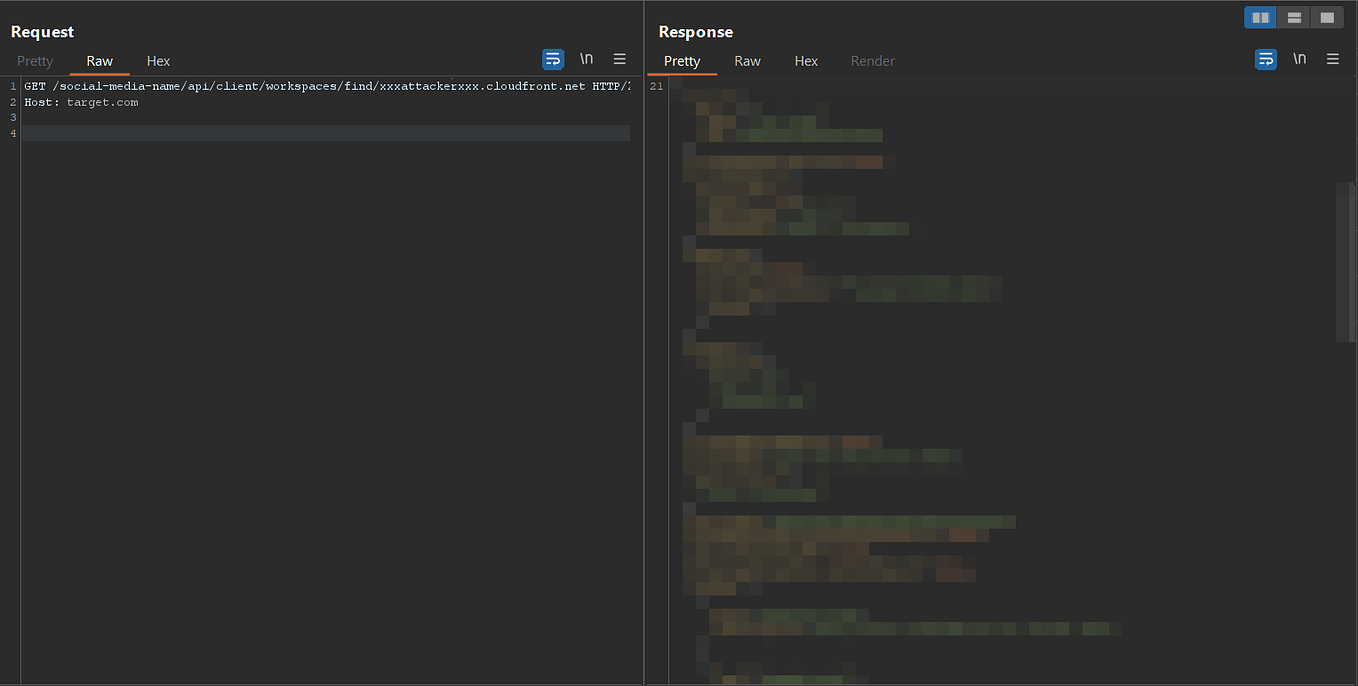This screenshot has width=1358, height=686.
Task: Select the side-by-side layout view
Action: 1259,17
